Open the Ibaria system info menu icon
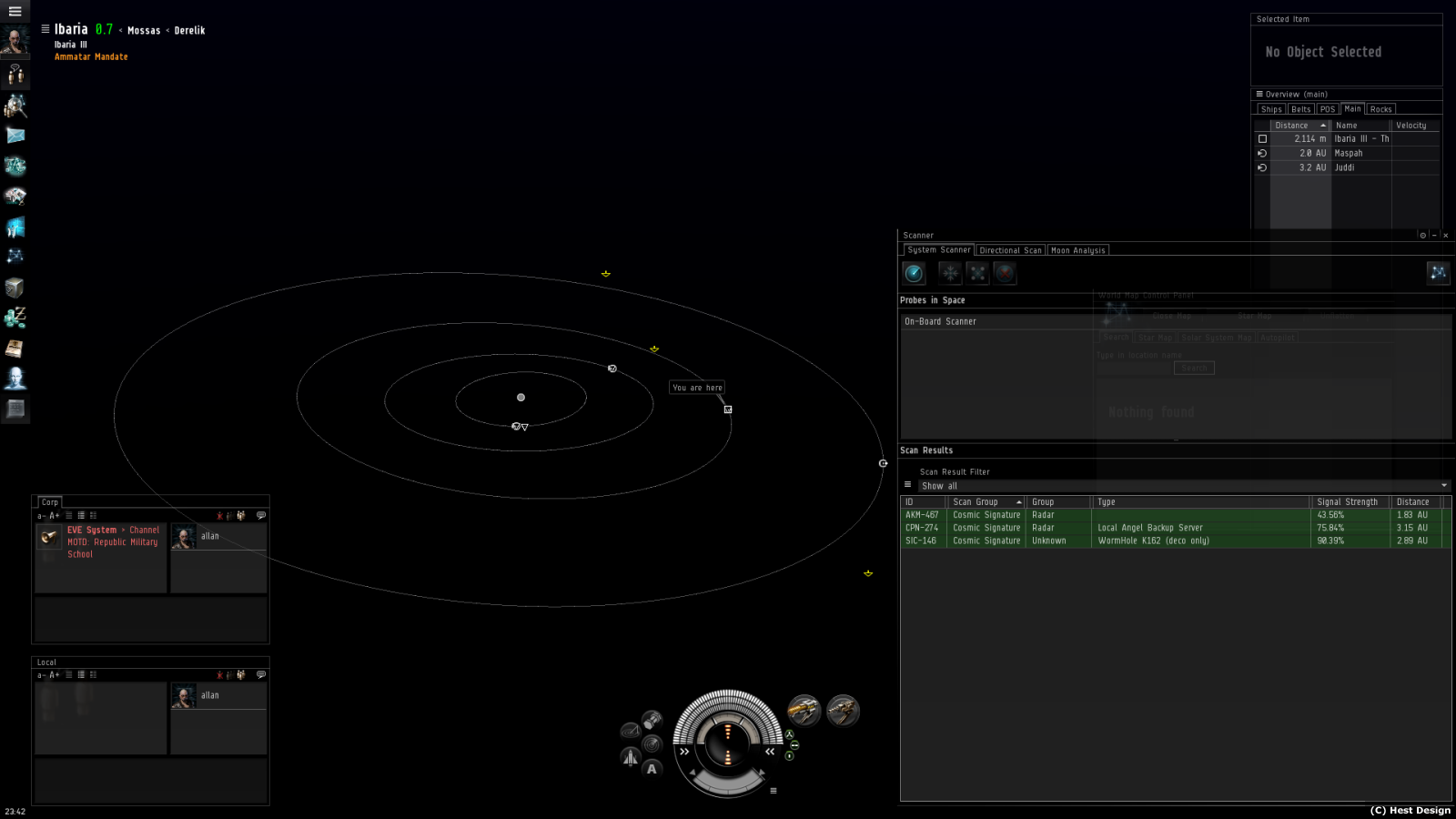This screenshot has width=1456, height=819. click(45, 29)
